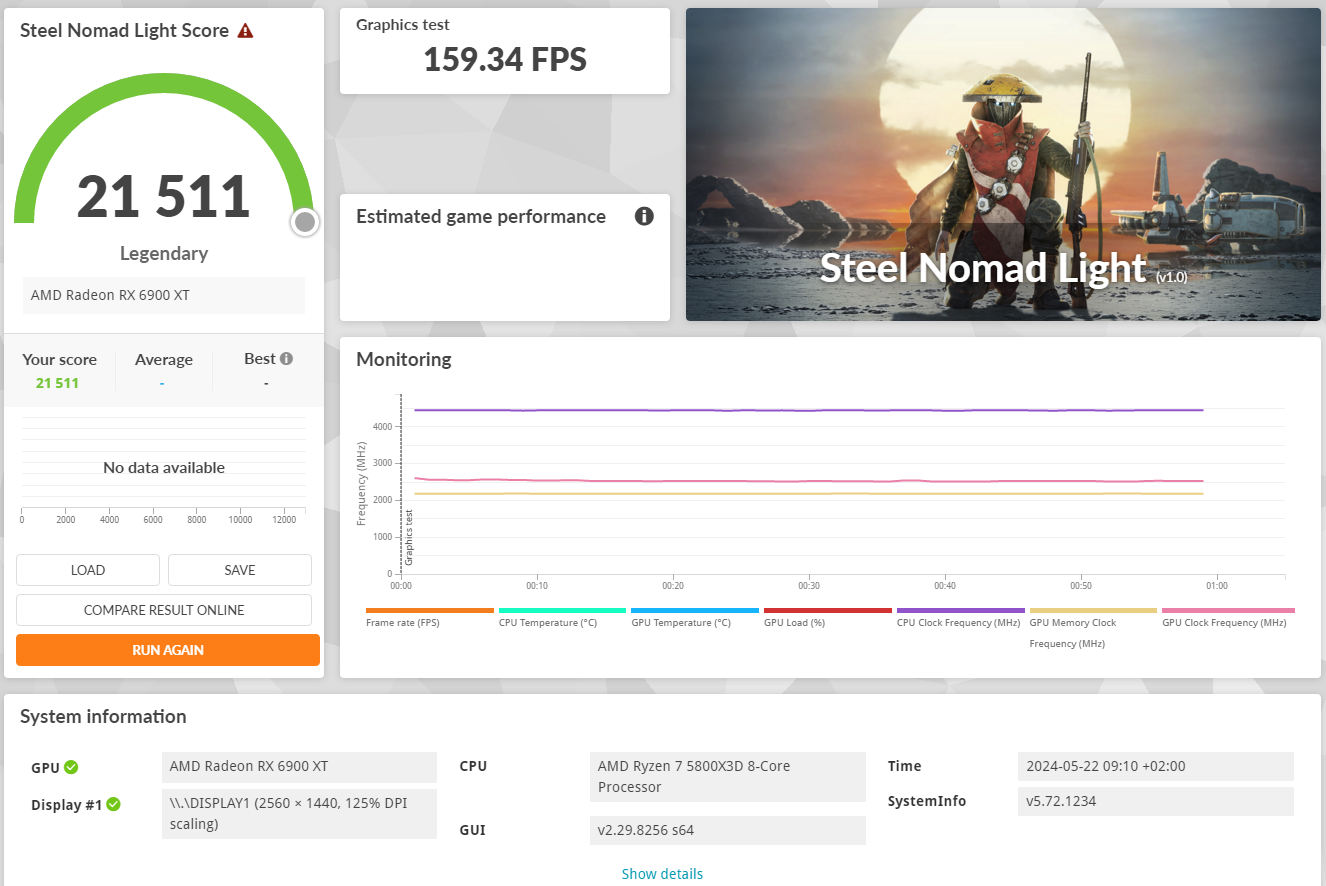Open the Show details link
The width and height of the screenshot is (1326, 886).
click(662, 874)
